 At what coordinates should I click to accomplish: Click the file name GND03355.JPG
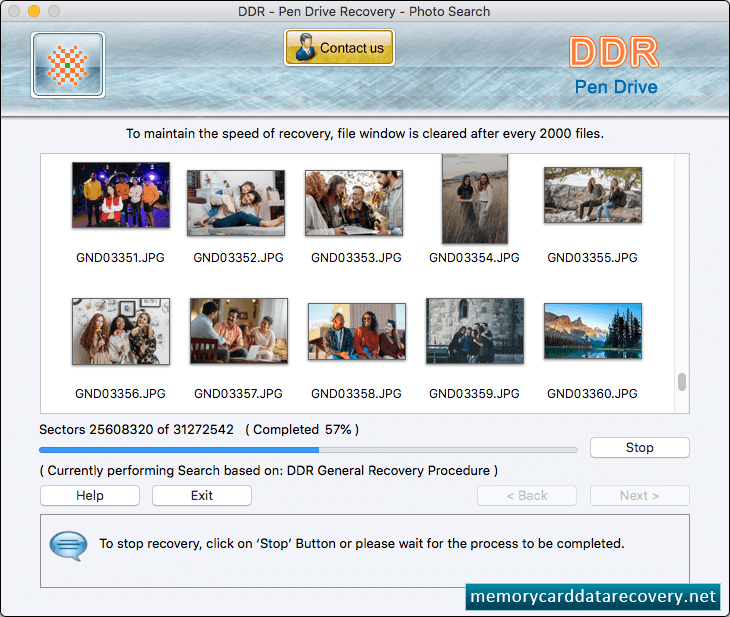point(592,258)
